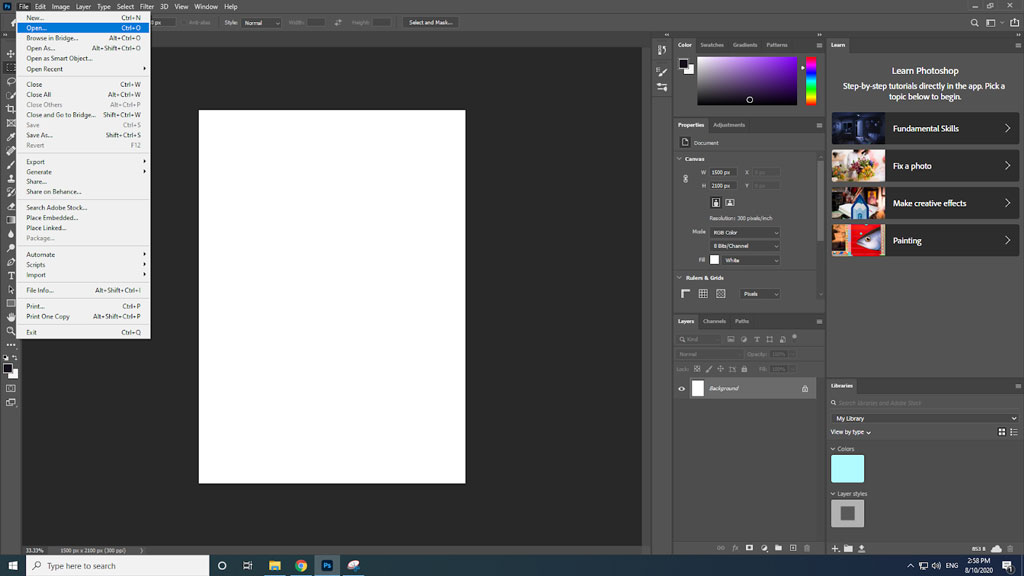1024x576 pixels.
Task: Create a new layer
Action: pos(793,548)
